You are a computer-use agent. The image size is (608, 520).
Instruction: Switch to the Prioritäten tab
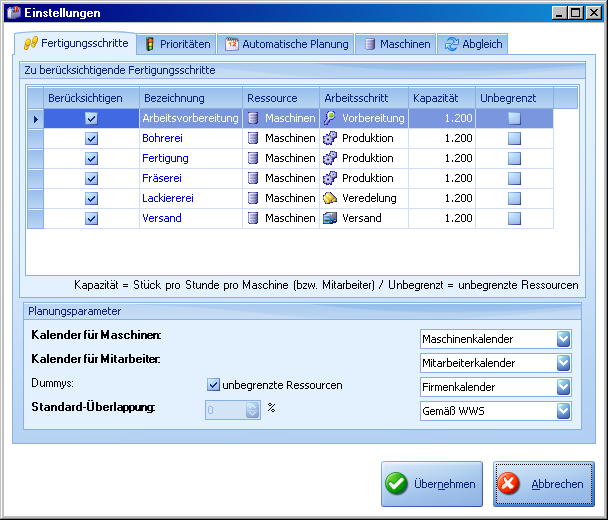[178, 44]
